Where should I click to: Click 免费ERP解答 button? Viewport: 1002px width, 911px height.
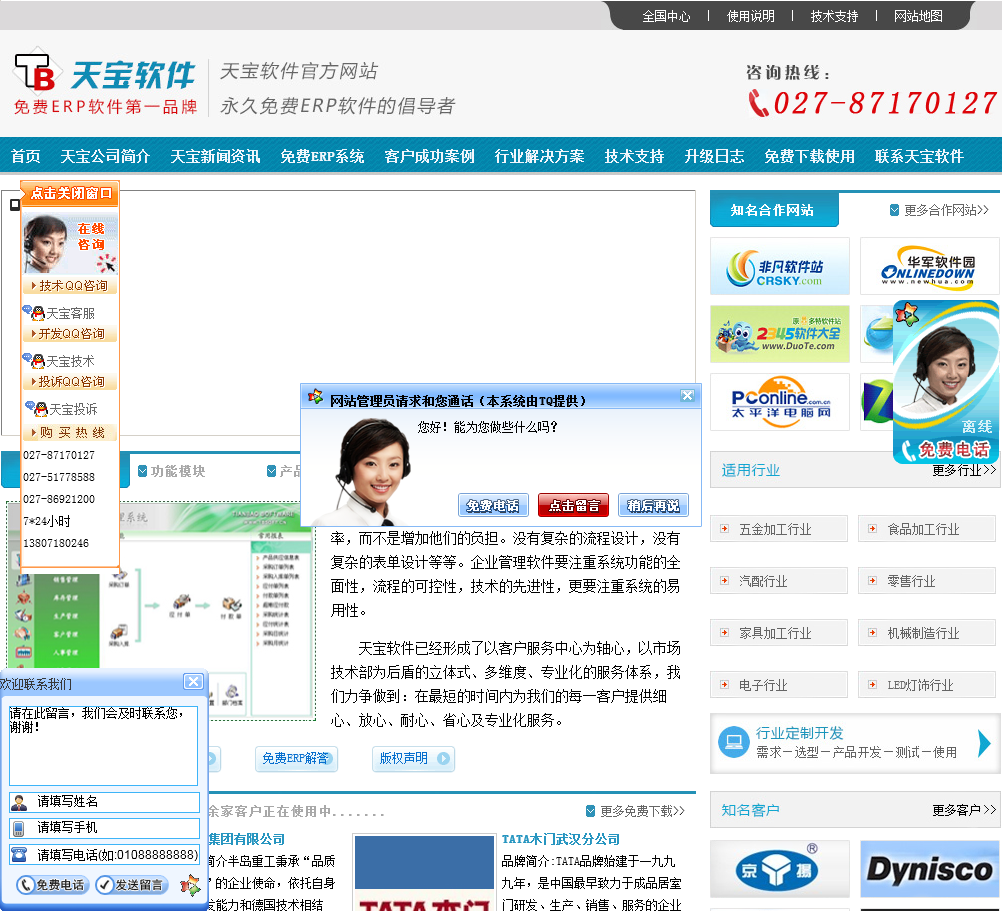pos(296,758)
